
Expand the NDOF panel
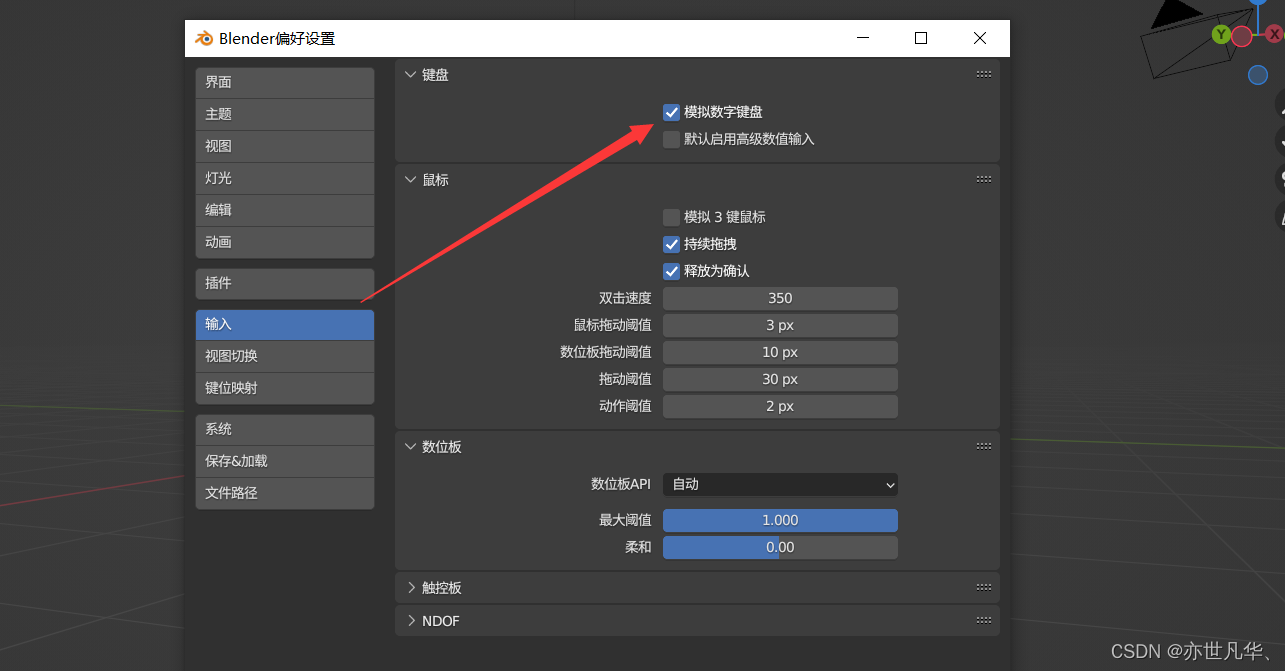[410, 621]
